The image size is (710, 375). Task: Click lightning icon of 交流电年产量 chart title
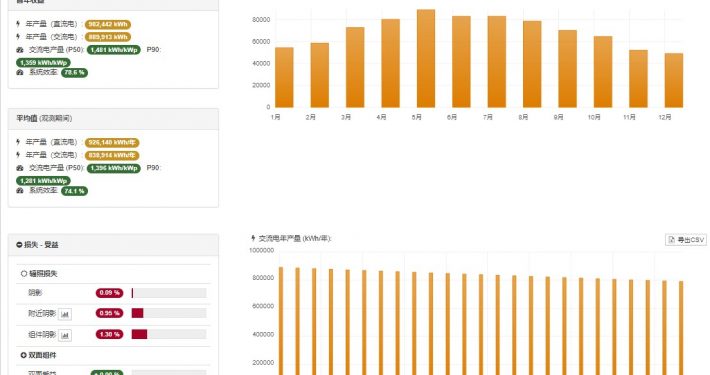[x=253, y=238]
